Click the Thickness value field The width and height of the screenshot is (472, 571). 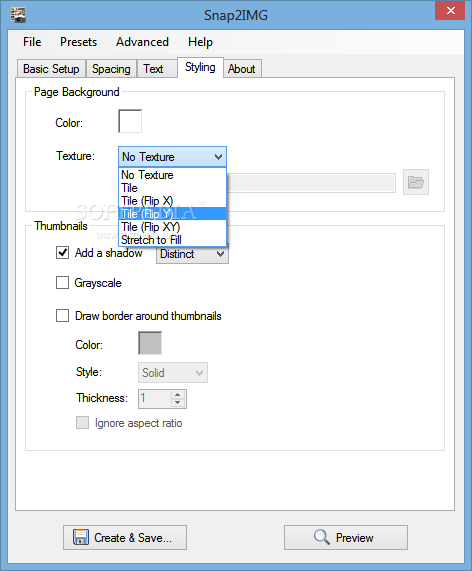click(155, 398)
